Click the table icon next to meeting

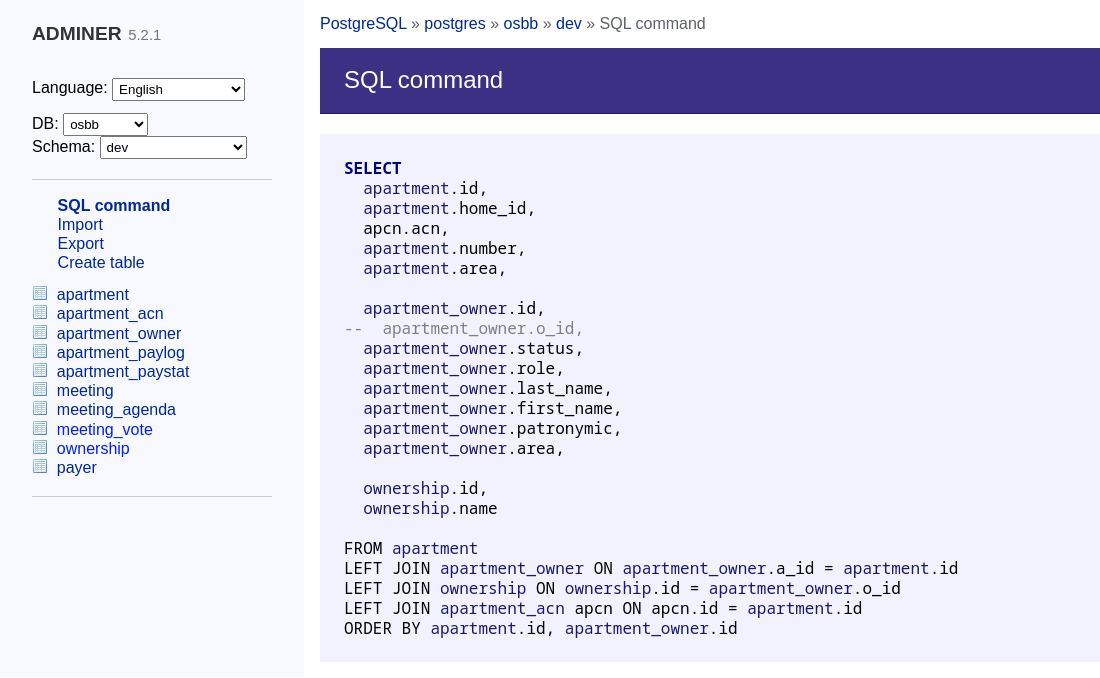tap(40, 390)
